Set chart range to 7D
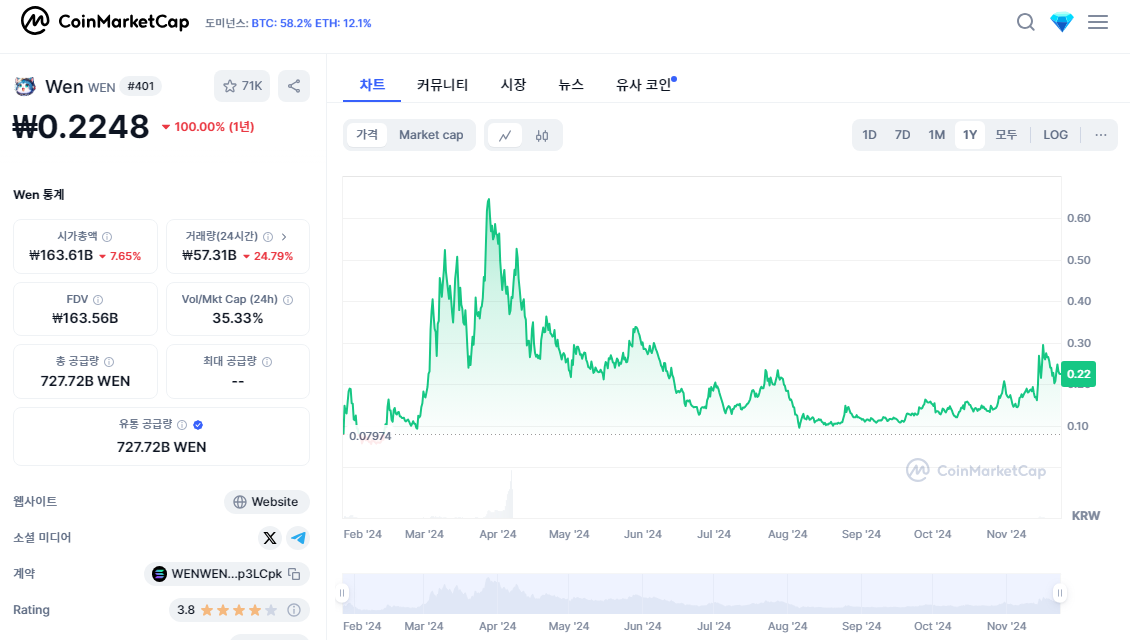1130x640 pixels. pos(902,135)
